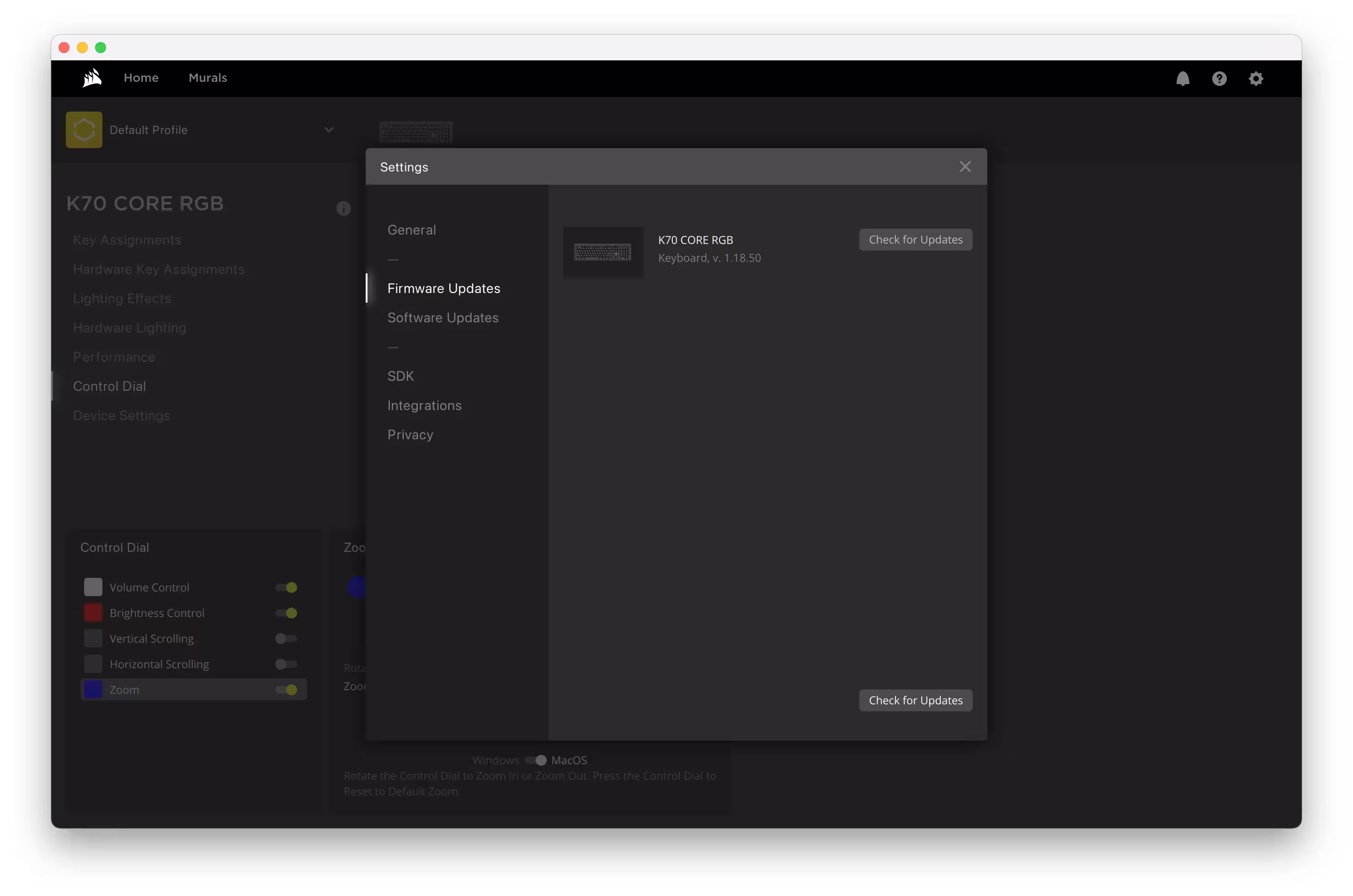Click the Default Profile hexagon icon
Viewport: 1353px width, 896px height.
point(84,130)
